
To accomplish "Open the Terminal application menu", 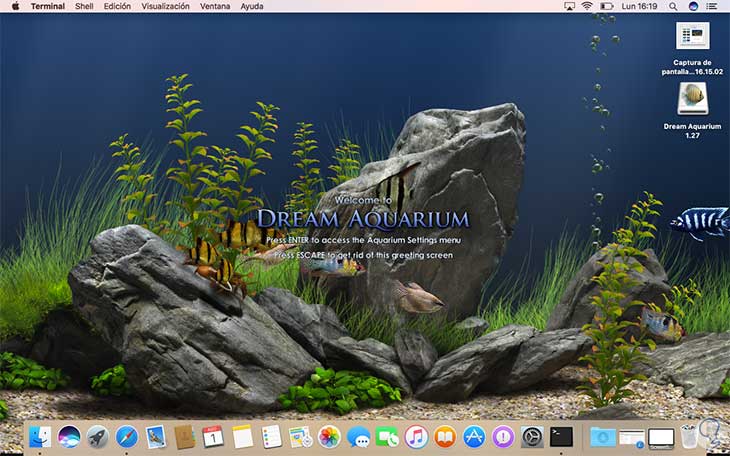I will coord(47,6).
